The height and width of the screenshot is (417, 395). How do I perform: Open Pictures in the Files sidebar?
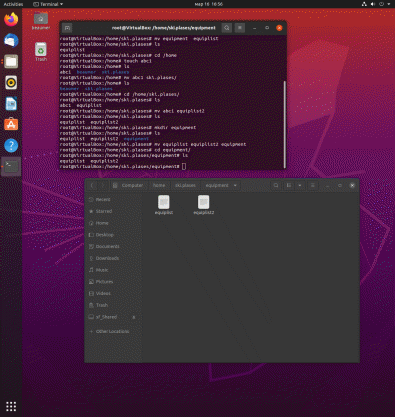coord(113,282)
